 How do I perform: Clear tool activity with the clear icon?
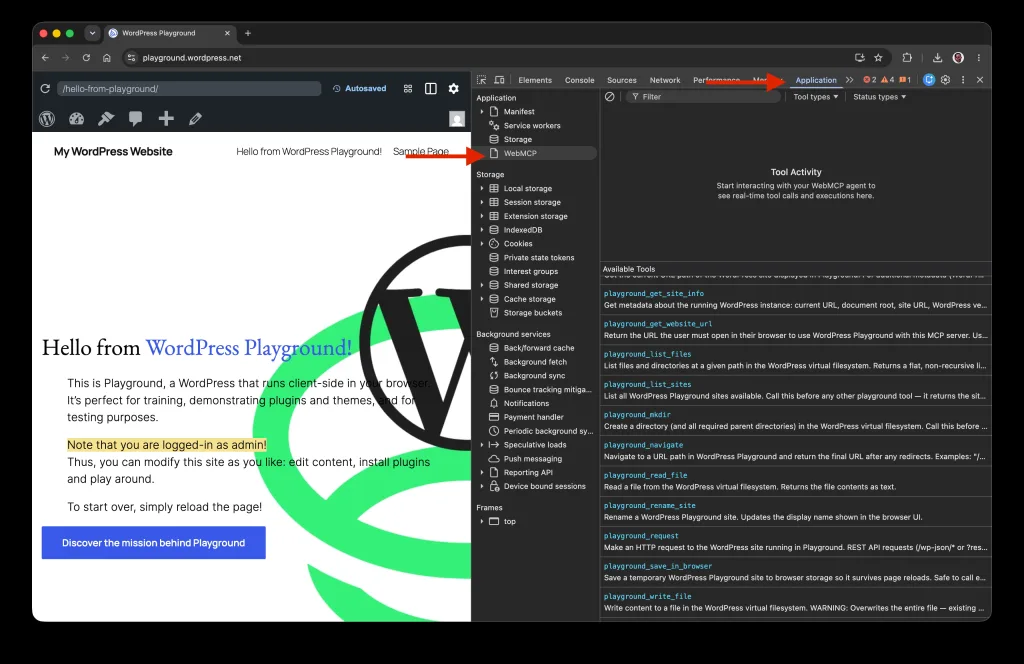[609, 97]
